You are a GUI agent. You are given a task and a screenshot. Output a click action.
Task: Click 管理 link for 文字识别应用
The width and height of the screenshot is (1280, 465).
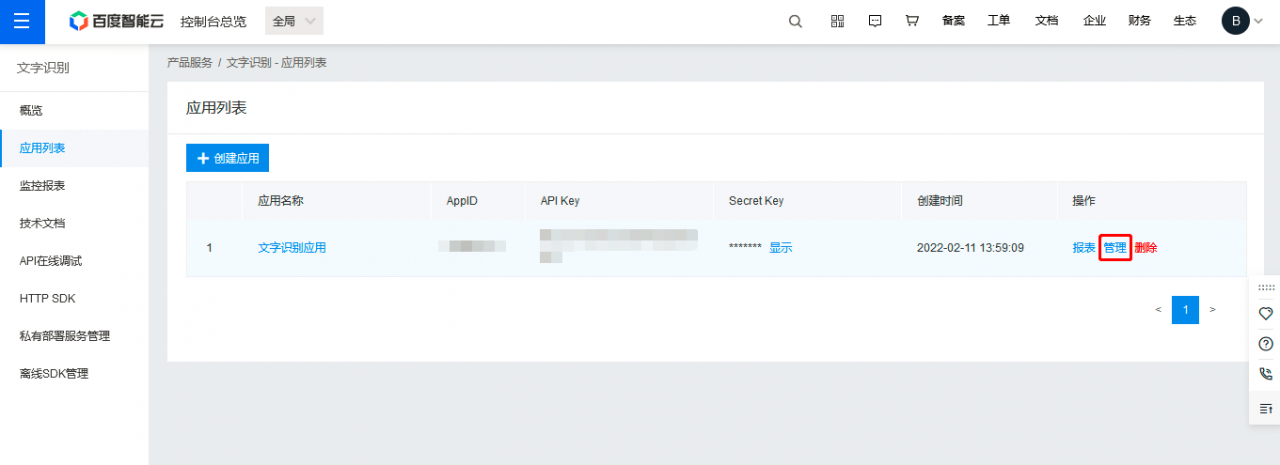point(1115,248)
